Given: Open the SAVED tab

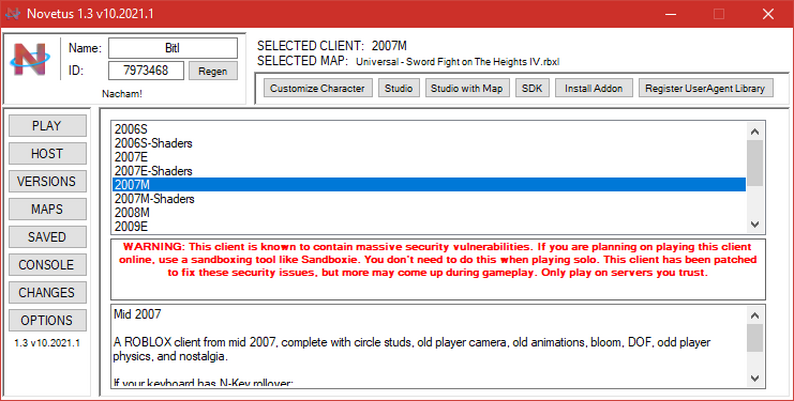Looking at the screenshot, I should [x=47, y=237].
